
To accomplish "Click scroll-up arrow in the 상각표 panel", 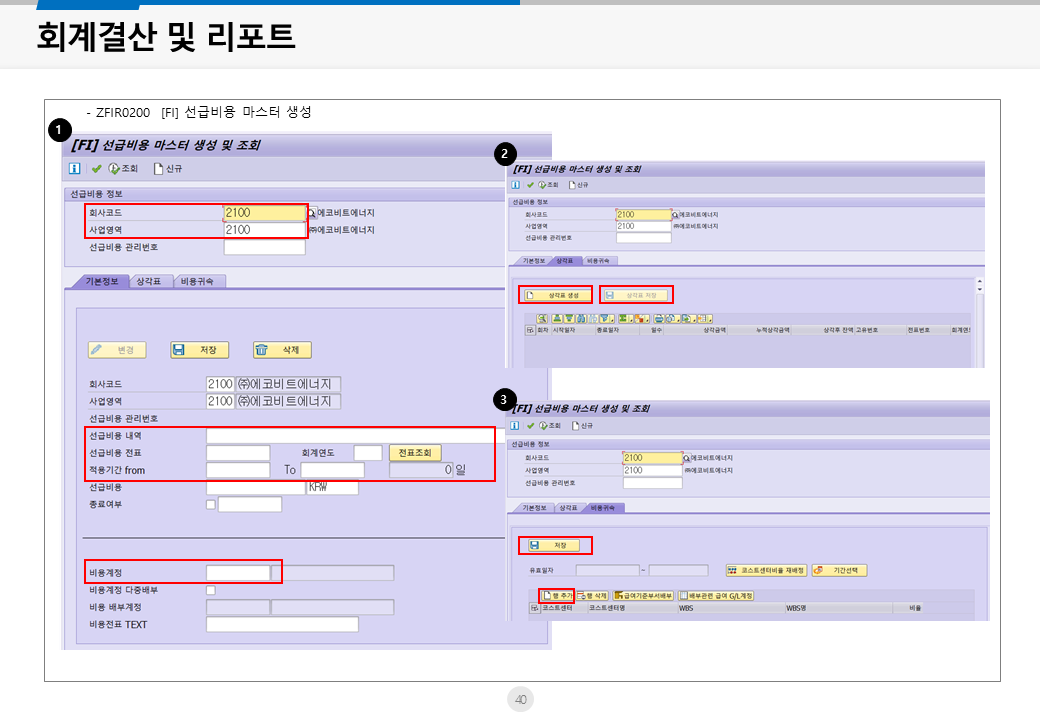I will [x=980, y=282].
